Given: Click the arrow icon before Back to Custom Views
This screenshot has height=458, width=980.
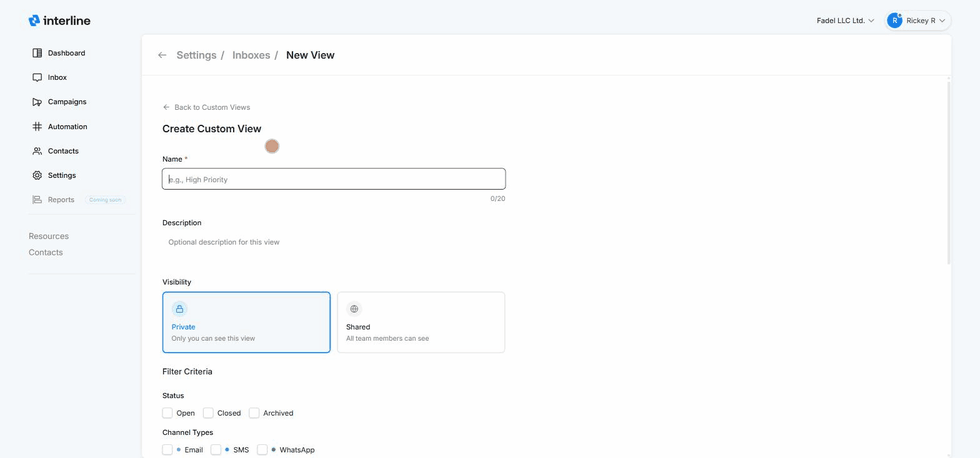Looking at the screenshot, I should coord(166,107).
